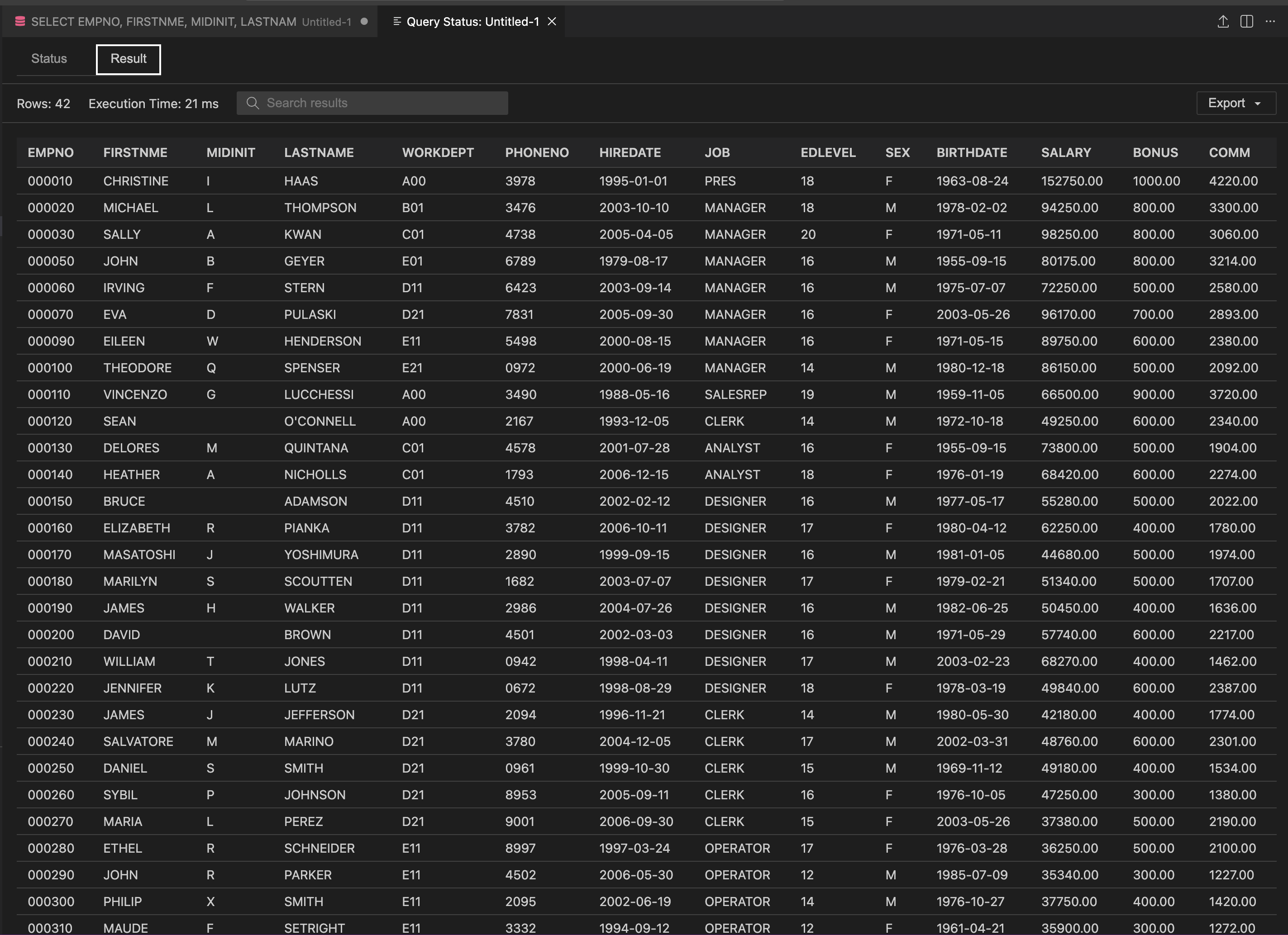Close the Query Status tab
This screenshot has width=1288, height=935.
551,22
